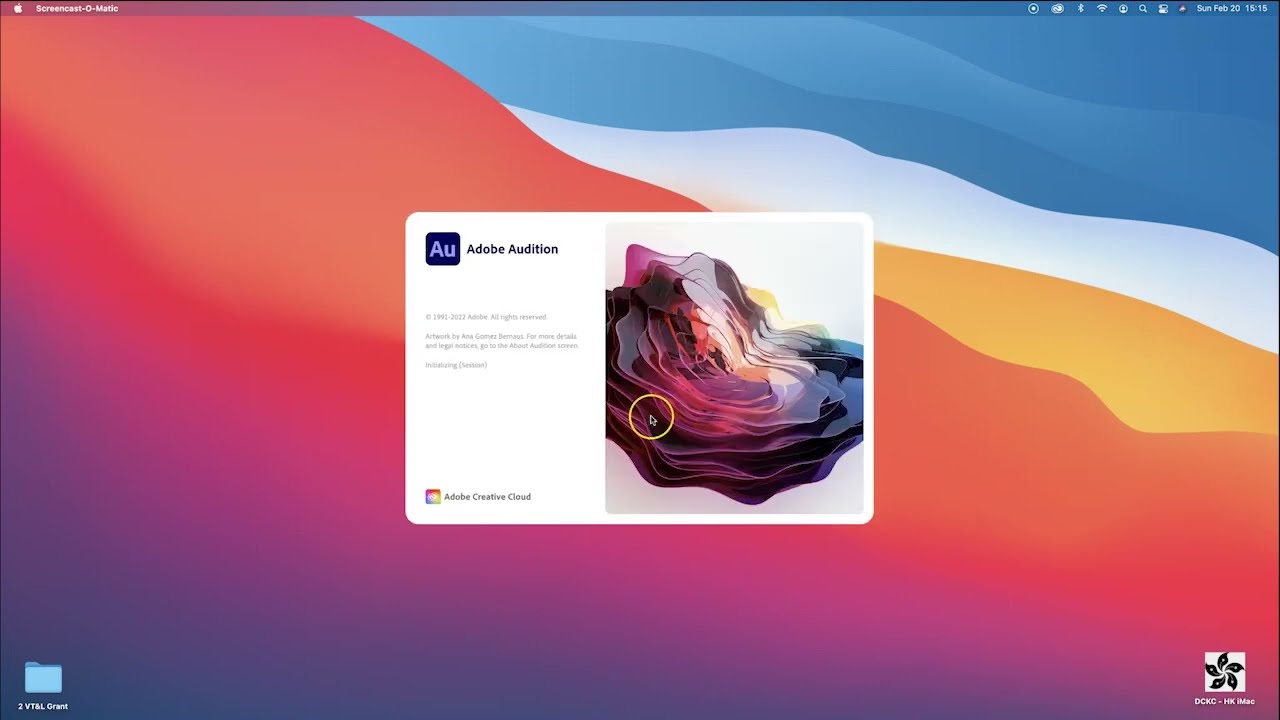The width and height of the screenshot is (1280, 720).
Task: Click the Siri icon in menu bar
Action: (x=1183, y=9)
